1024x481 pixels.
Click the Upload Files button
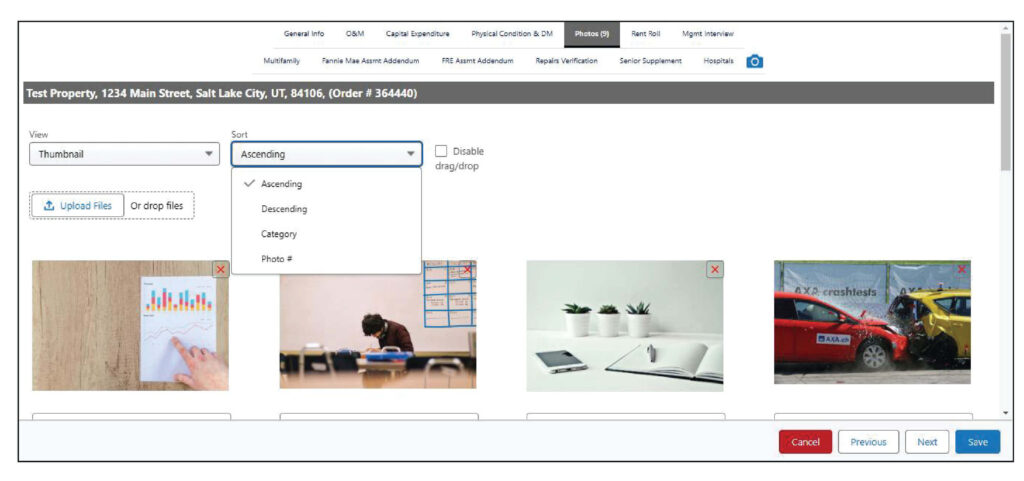(78, 206)
